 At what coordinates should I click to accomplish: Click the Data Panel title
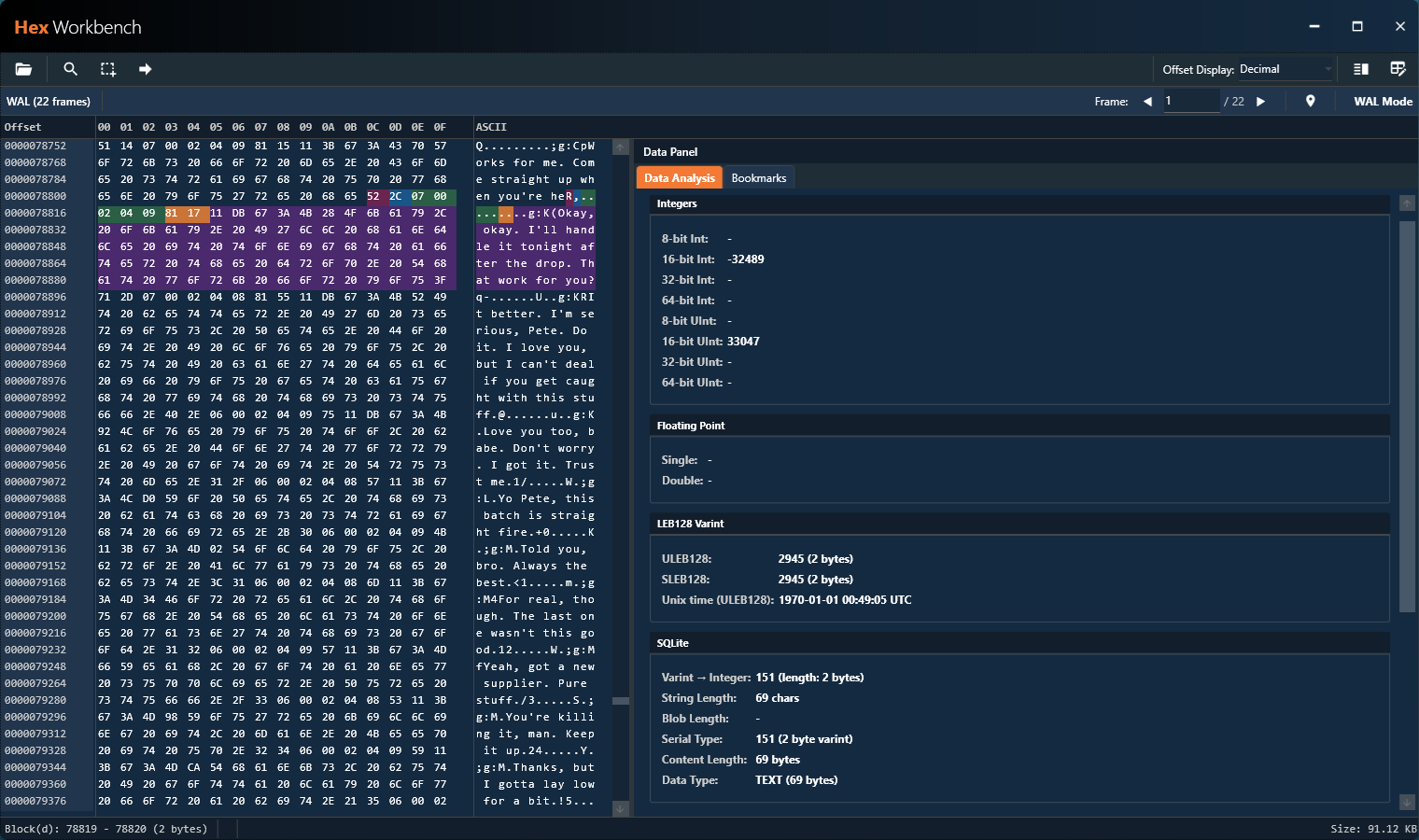[670, 152]
